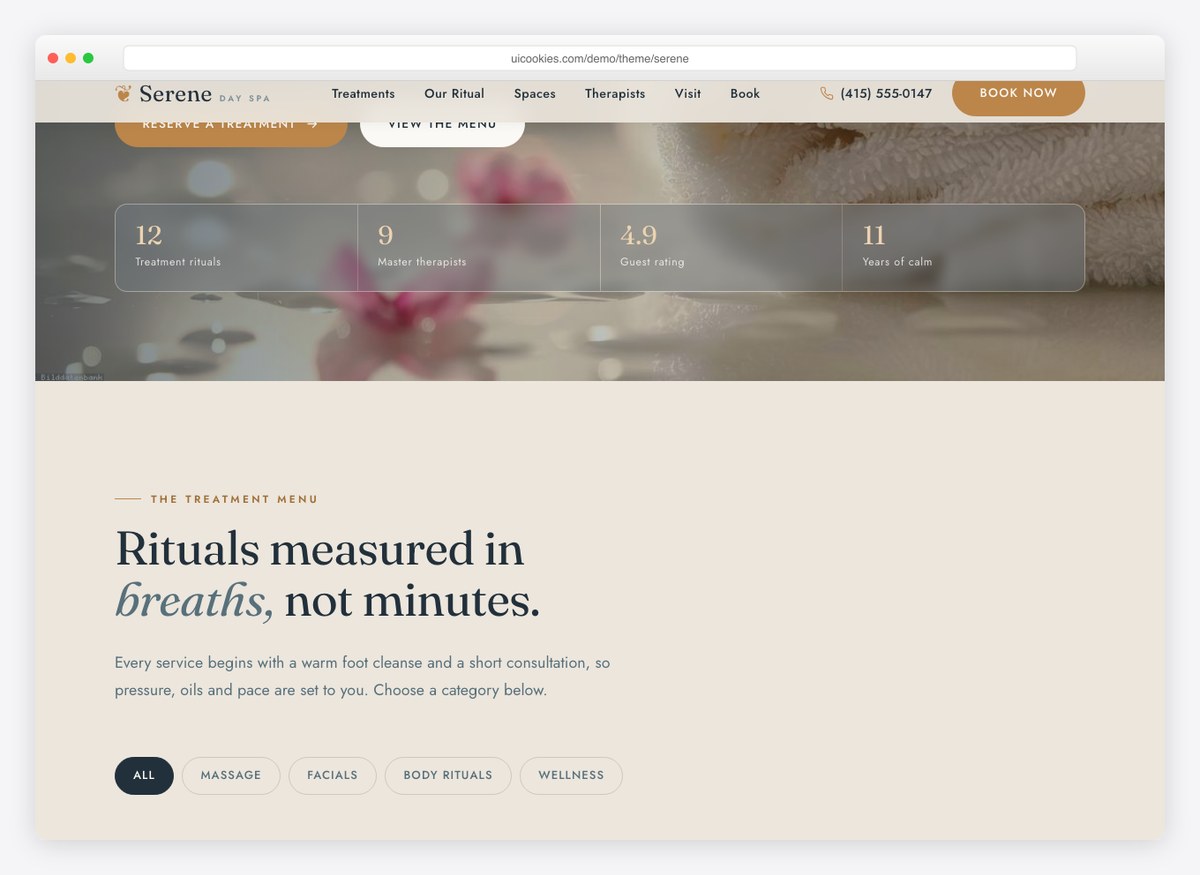
Task: Show the Body Rituals category
Action: (448, 775)
